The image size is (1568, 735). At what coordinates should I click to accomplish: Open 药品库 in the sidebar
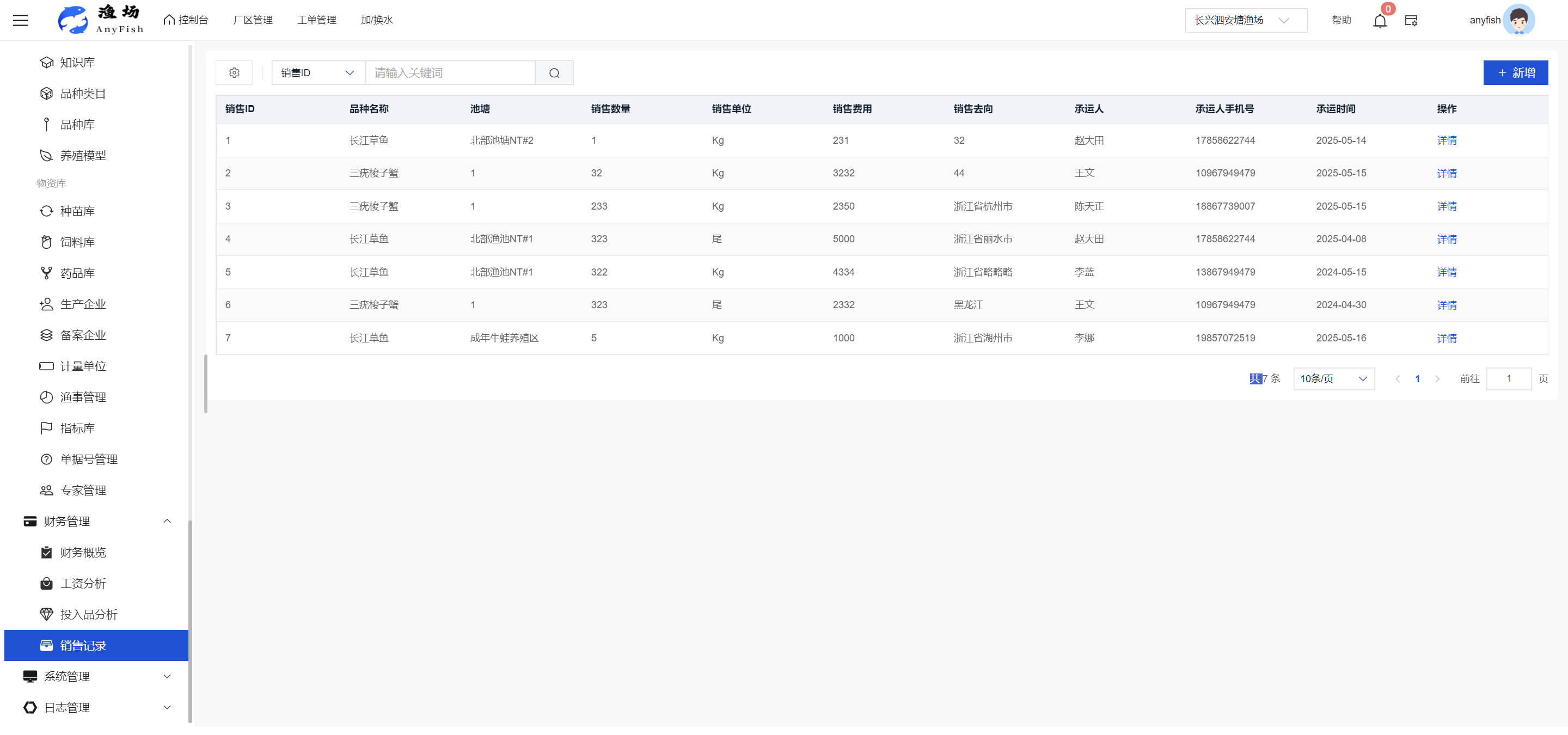(77, 273)
